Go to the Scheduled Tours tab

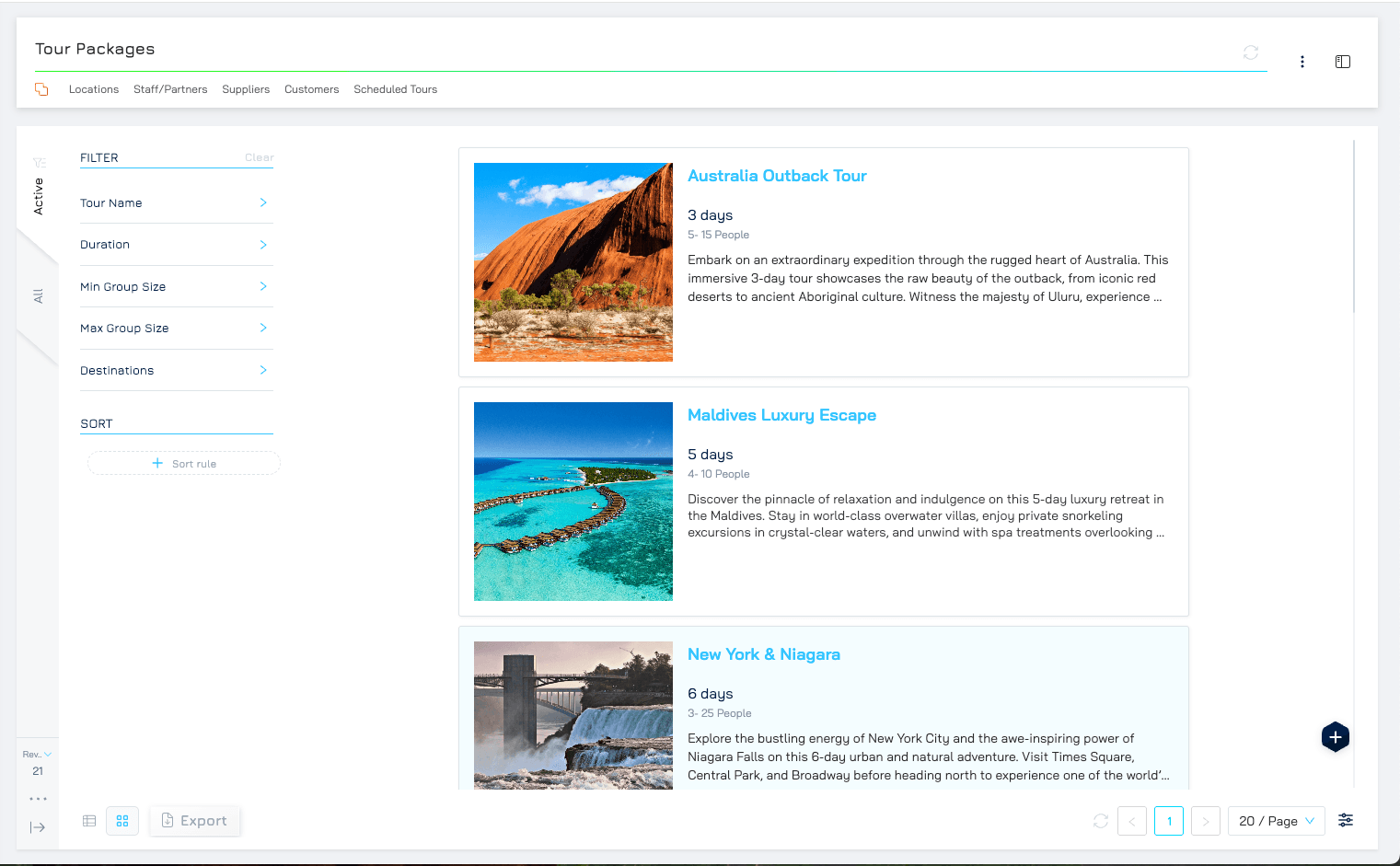[395, 89]
